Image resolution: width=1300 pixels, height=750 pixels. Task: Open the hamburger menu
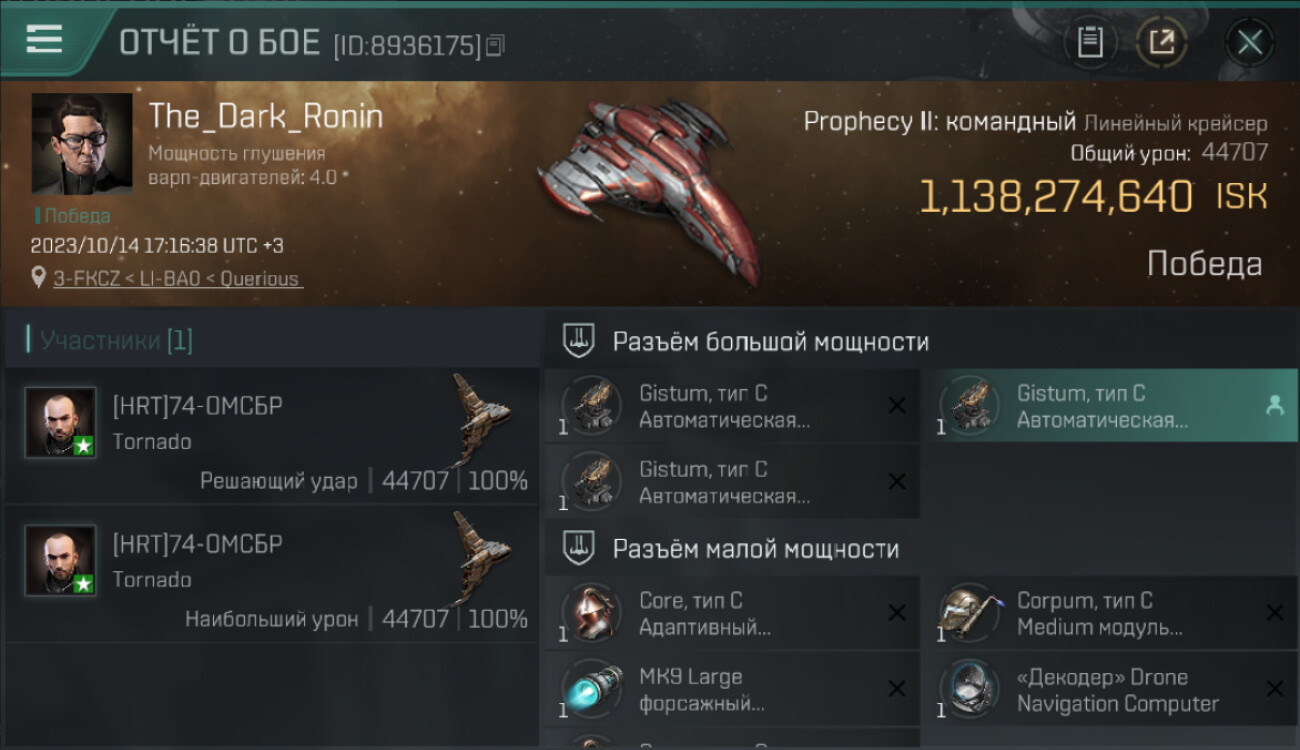pyautogui.click(x=44, y=40)
